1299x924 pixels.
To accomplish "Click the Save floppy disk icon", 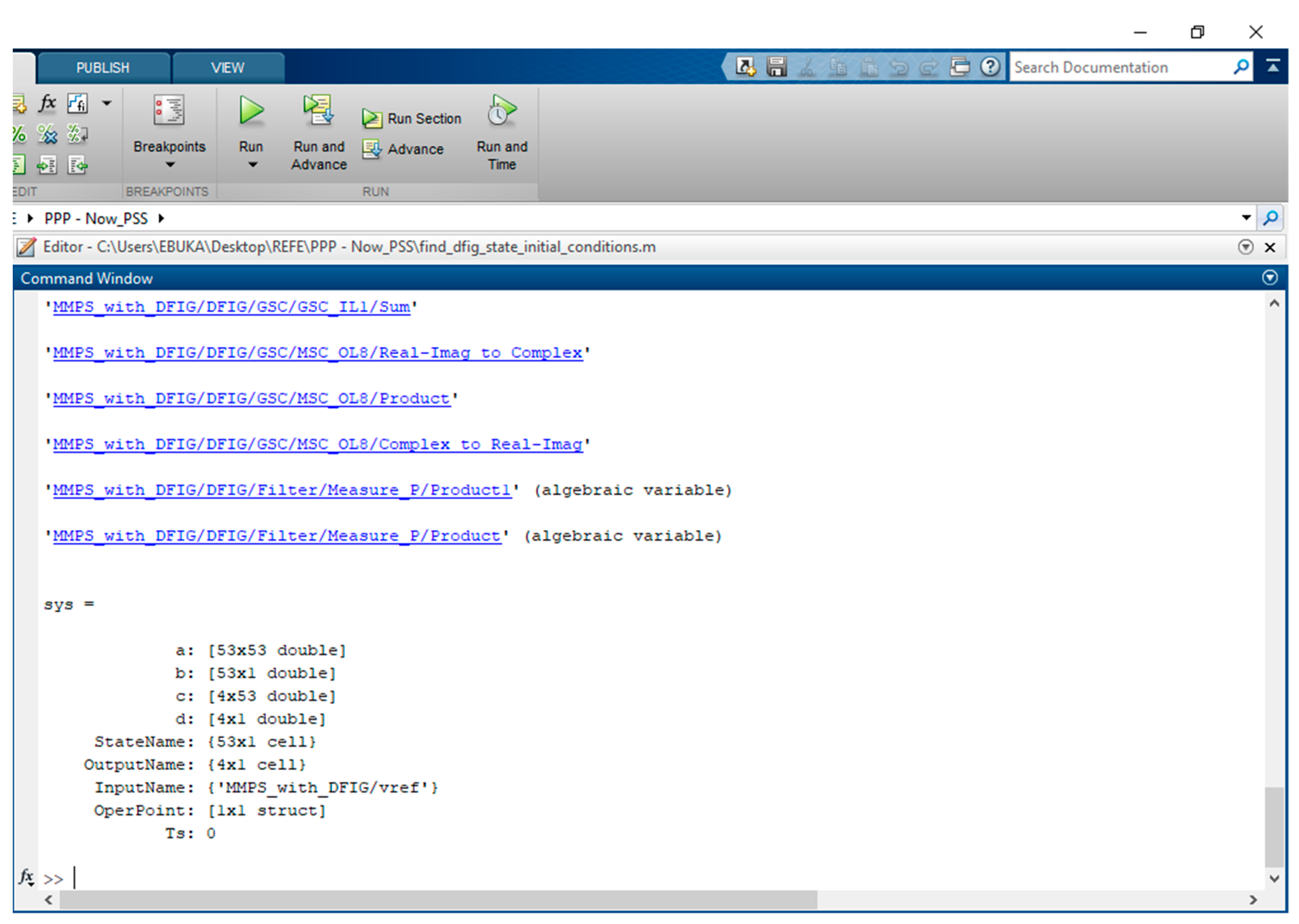I will pyautogui.click(x=776, y=67).
